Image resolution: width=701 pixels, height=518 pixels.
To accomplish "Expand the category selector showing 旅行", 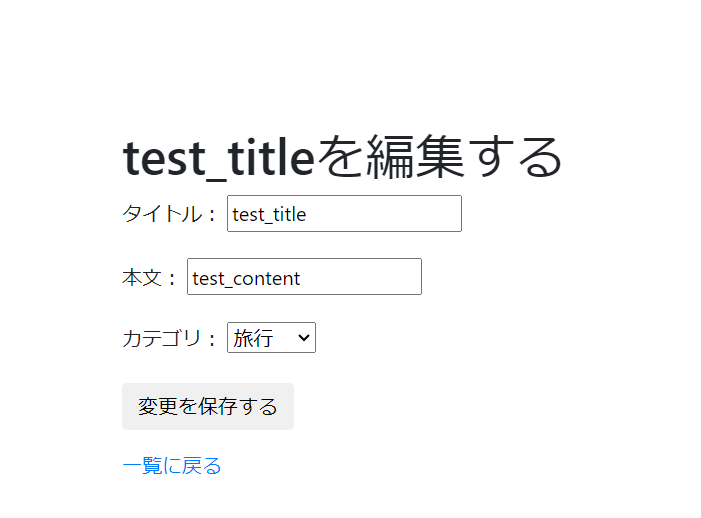I will click(x=271, y=338).
